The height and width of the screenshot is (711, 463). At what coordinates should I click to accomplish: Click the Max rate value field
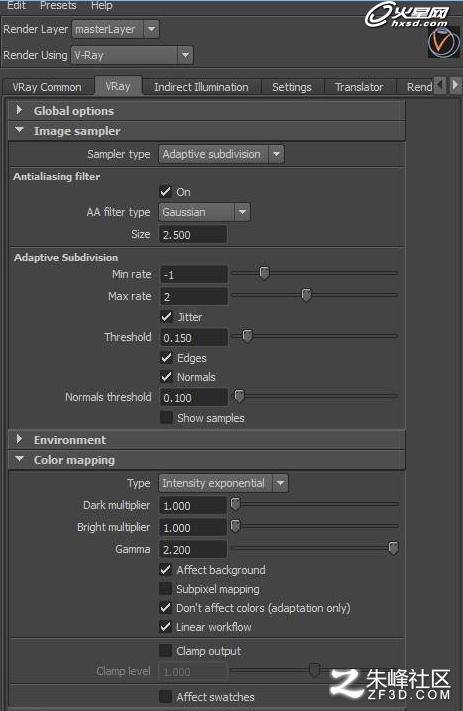click(194, 297)
